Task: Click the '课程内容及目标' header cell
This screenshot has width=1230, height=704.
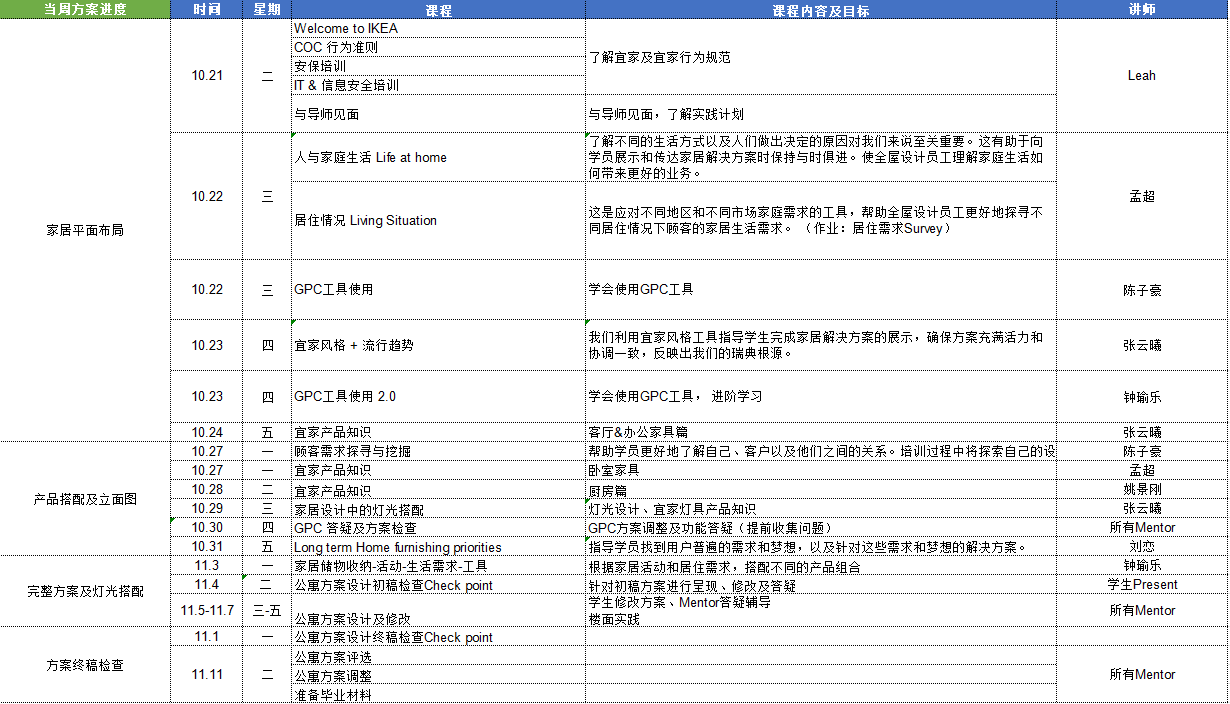Action: point(820,10)
